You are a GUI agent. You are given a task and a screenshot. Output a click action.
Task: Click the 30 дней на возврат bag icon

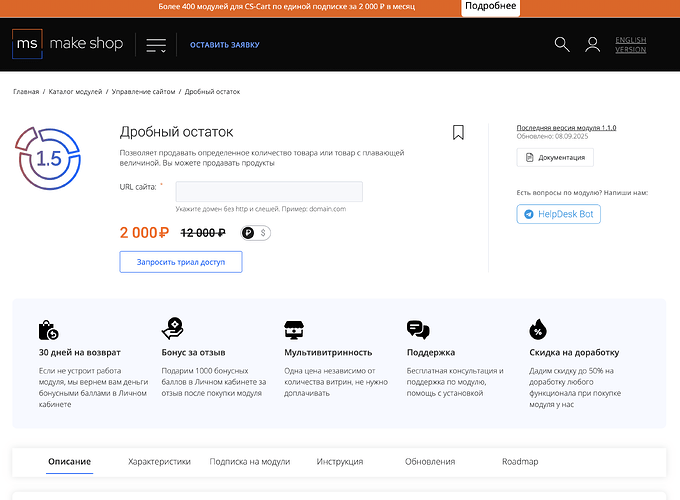click(x=49, y=330)
